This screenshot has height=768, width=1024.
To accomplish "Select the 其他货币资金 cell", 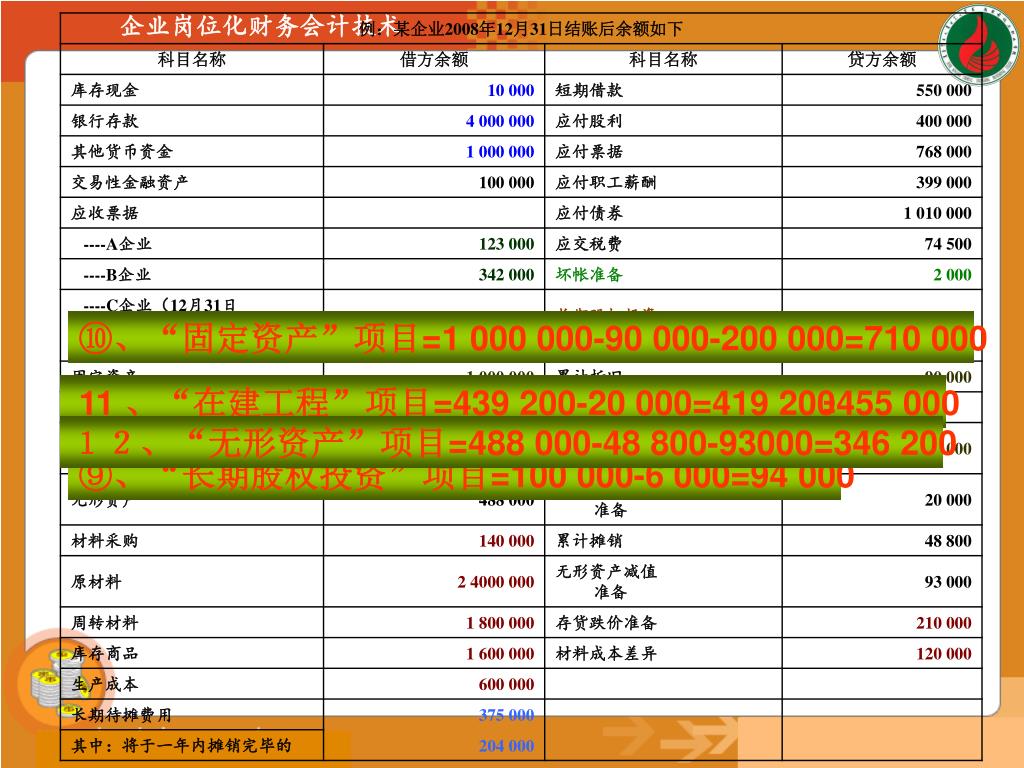I will (122, 152).
